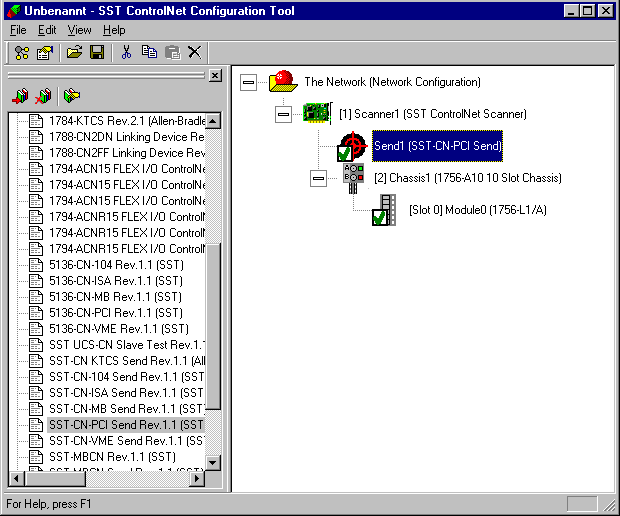Open properties via the toolbar icon
Screen dimensions: 620x516
coord(44,53)
